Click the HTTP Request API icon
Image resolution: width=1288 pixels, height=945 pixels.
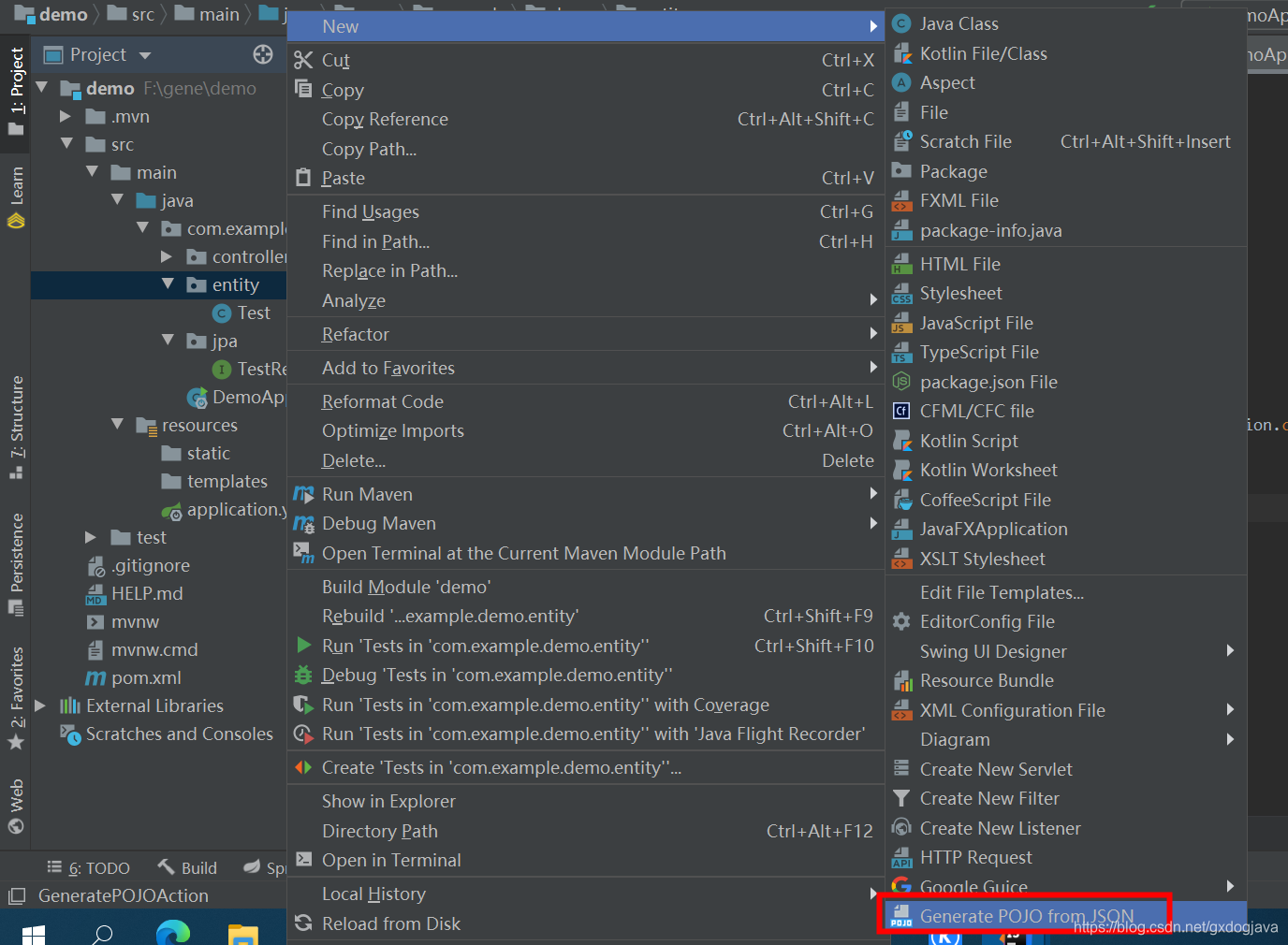coord(900,857)
